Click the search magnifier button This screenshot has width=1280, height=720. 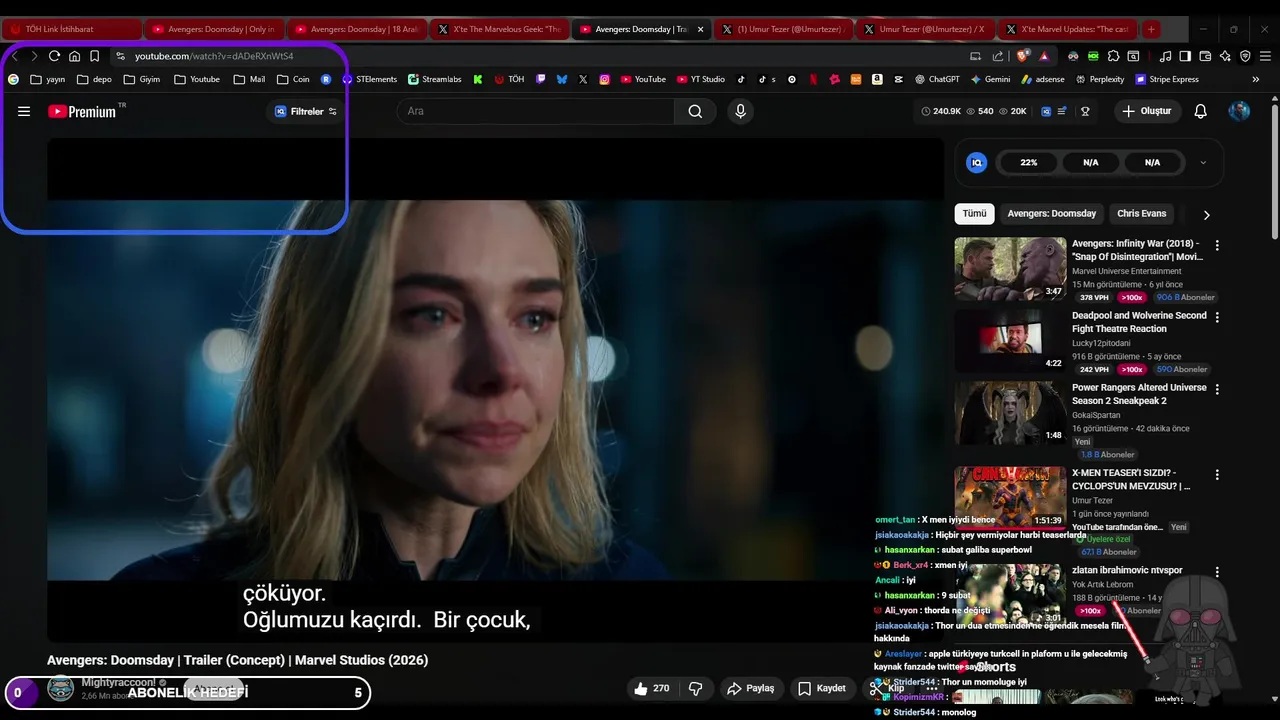click(695, 111)
